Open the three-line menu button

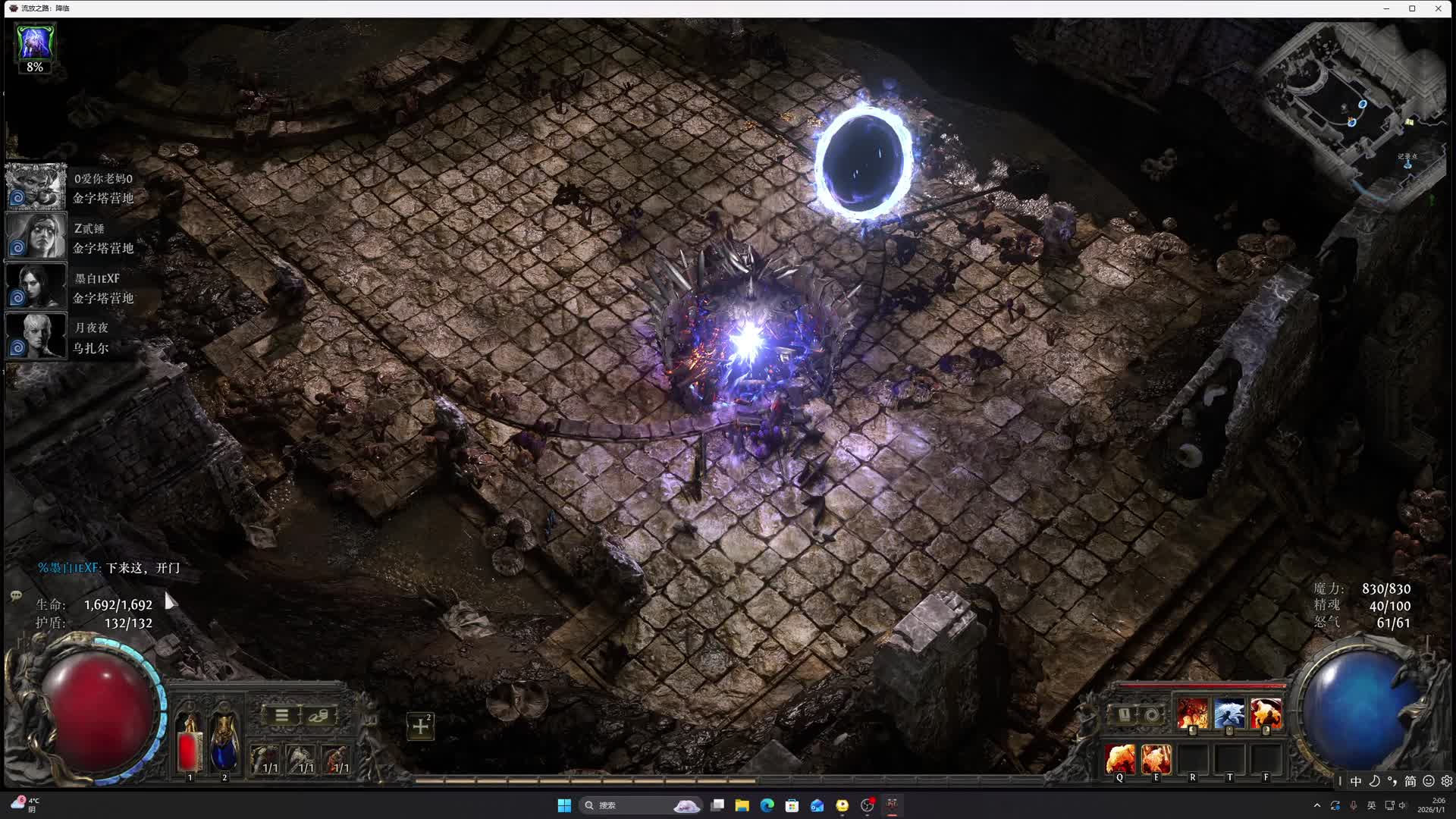pyautogui.click(x=281, y=715)
